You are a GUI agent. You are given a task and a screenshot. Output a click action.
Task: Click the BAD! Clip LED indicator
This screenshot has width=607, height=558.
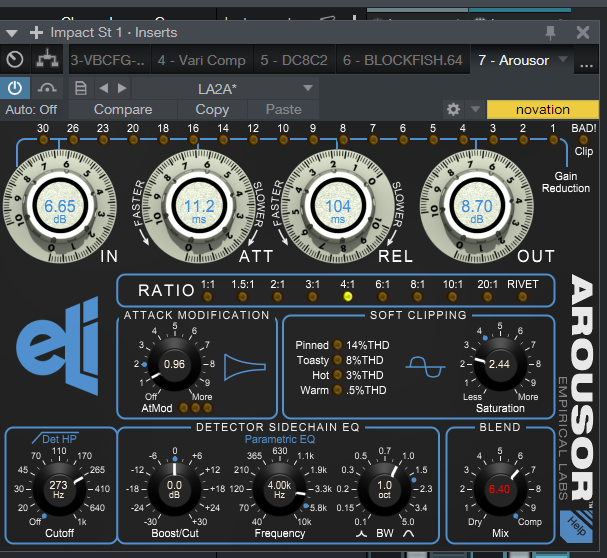point(583,139)
